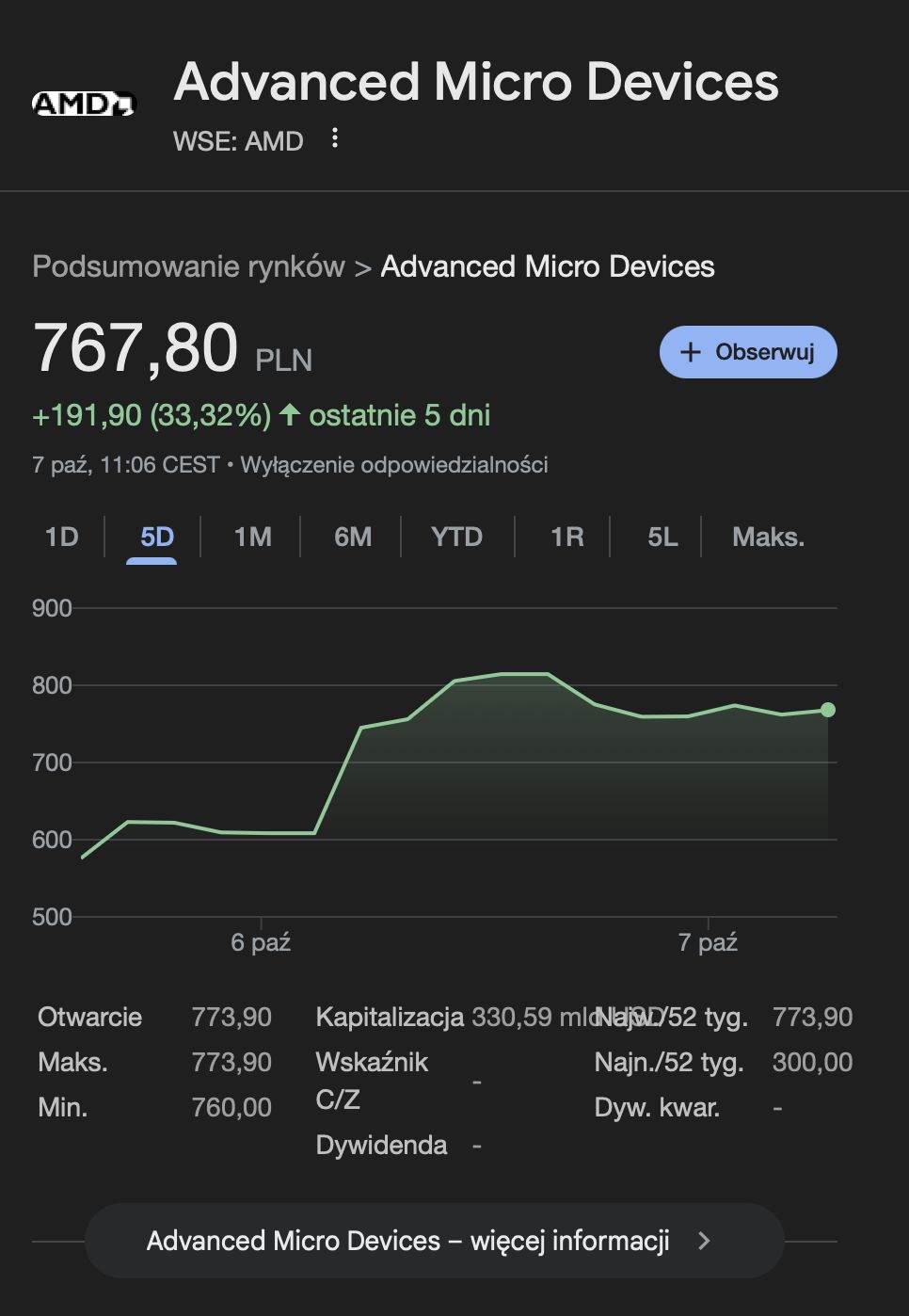Select the 5L period tab

662,536
